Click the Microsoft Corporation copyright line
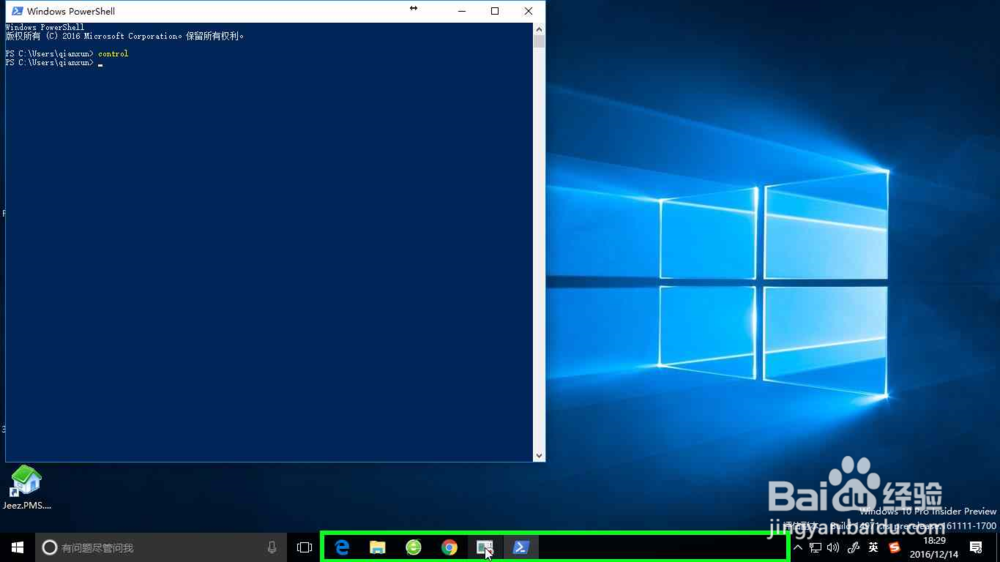 click(x=125, y=36)
